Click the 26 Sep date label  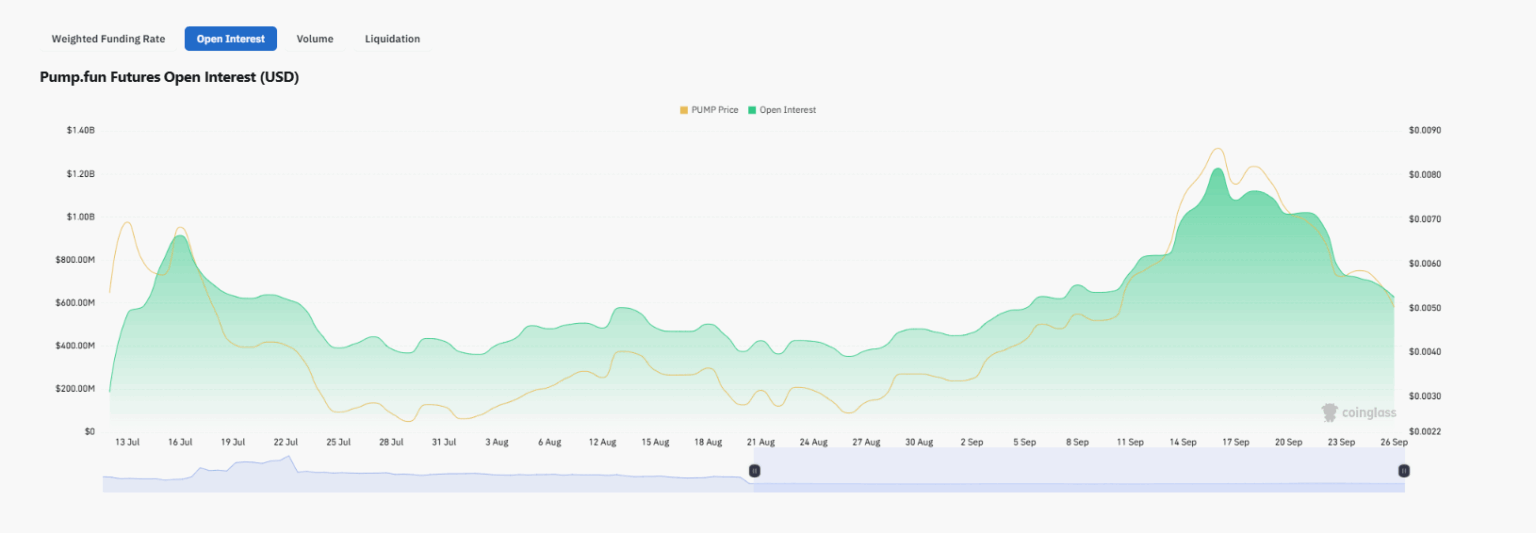coord(1394,442)
